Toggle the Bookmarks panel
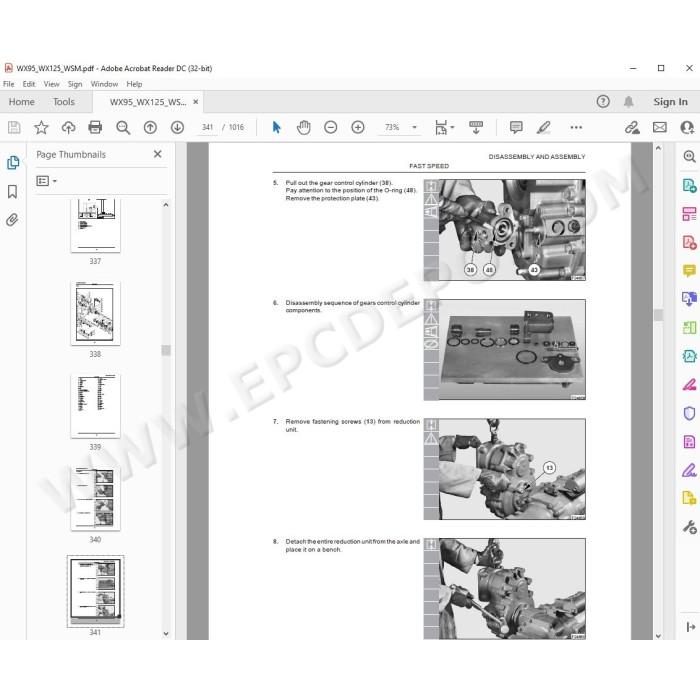This screenshot has height=700, width=700. [x=12, y=192]
